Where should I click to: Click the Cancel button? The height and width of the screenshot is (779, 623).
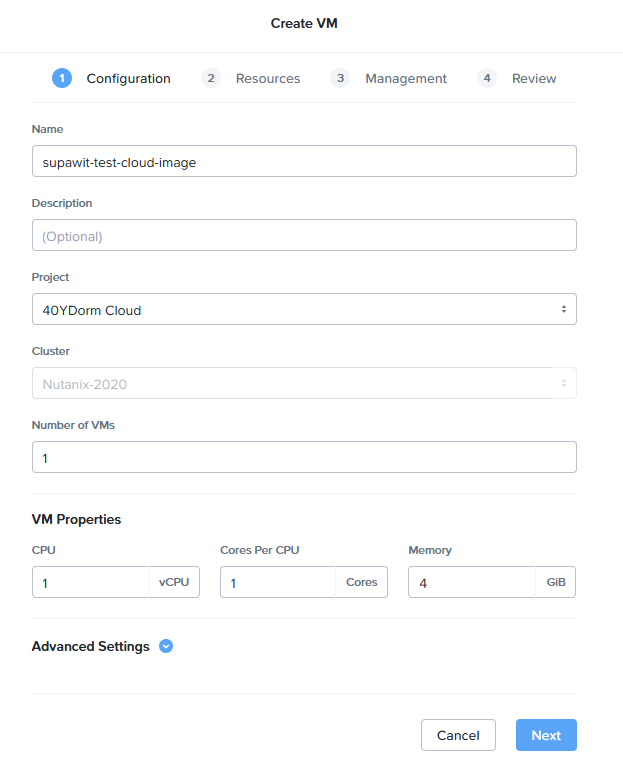point(458,735)
